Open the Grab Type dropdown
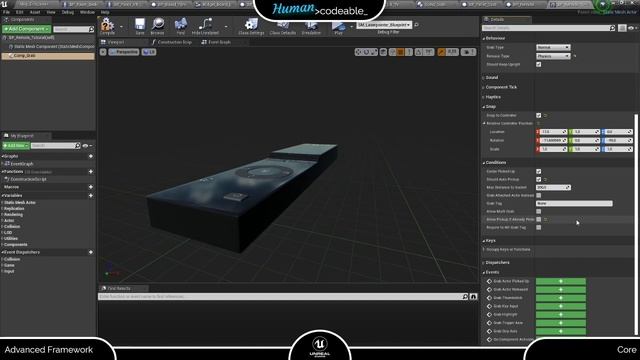This screenshot has width=640, height=360. (553, 47)
